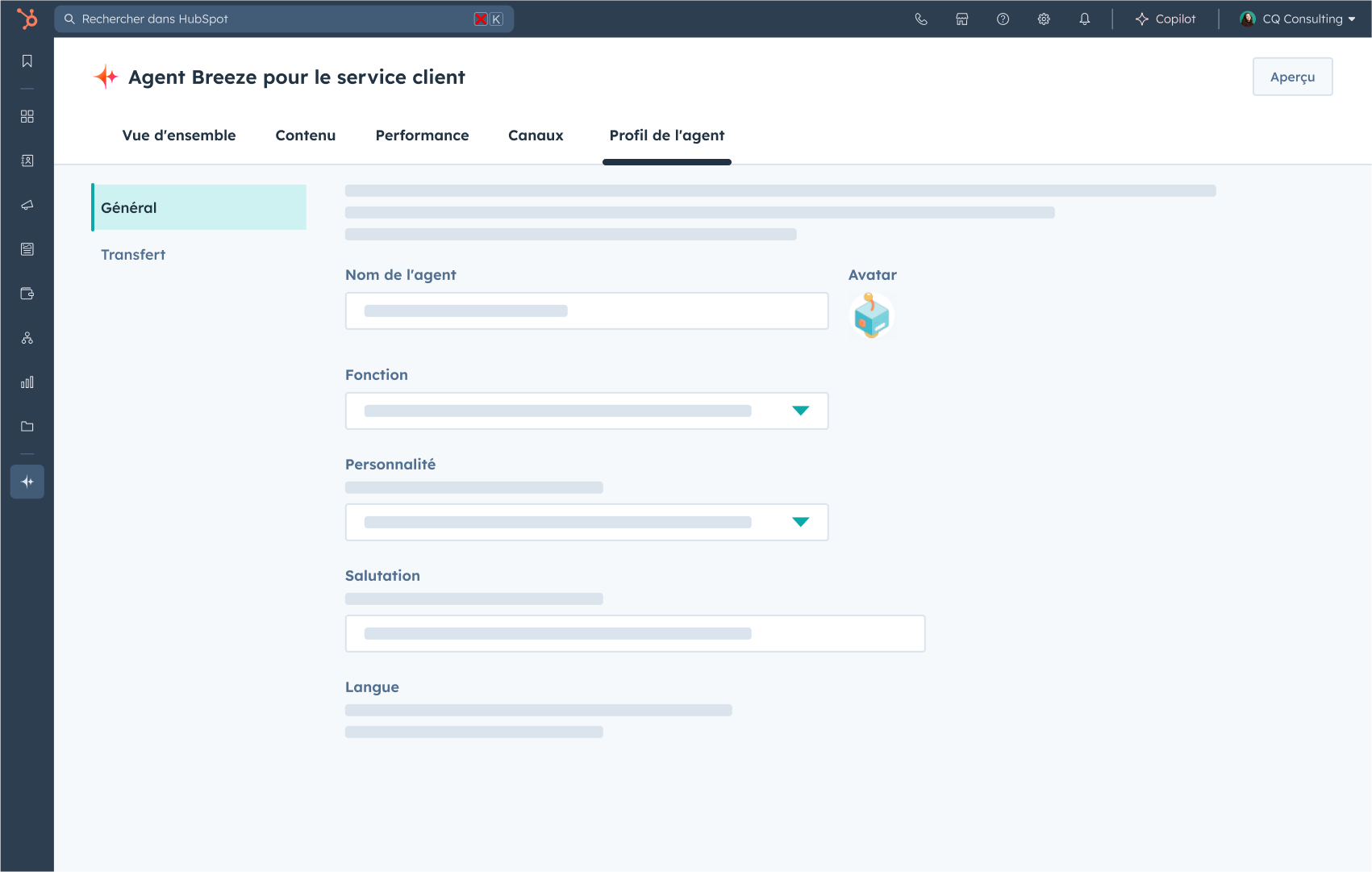Open the Copilot assistant
Screen dimensions: 1372x872
1166,19
